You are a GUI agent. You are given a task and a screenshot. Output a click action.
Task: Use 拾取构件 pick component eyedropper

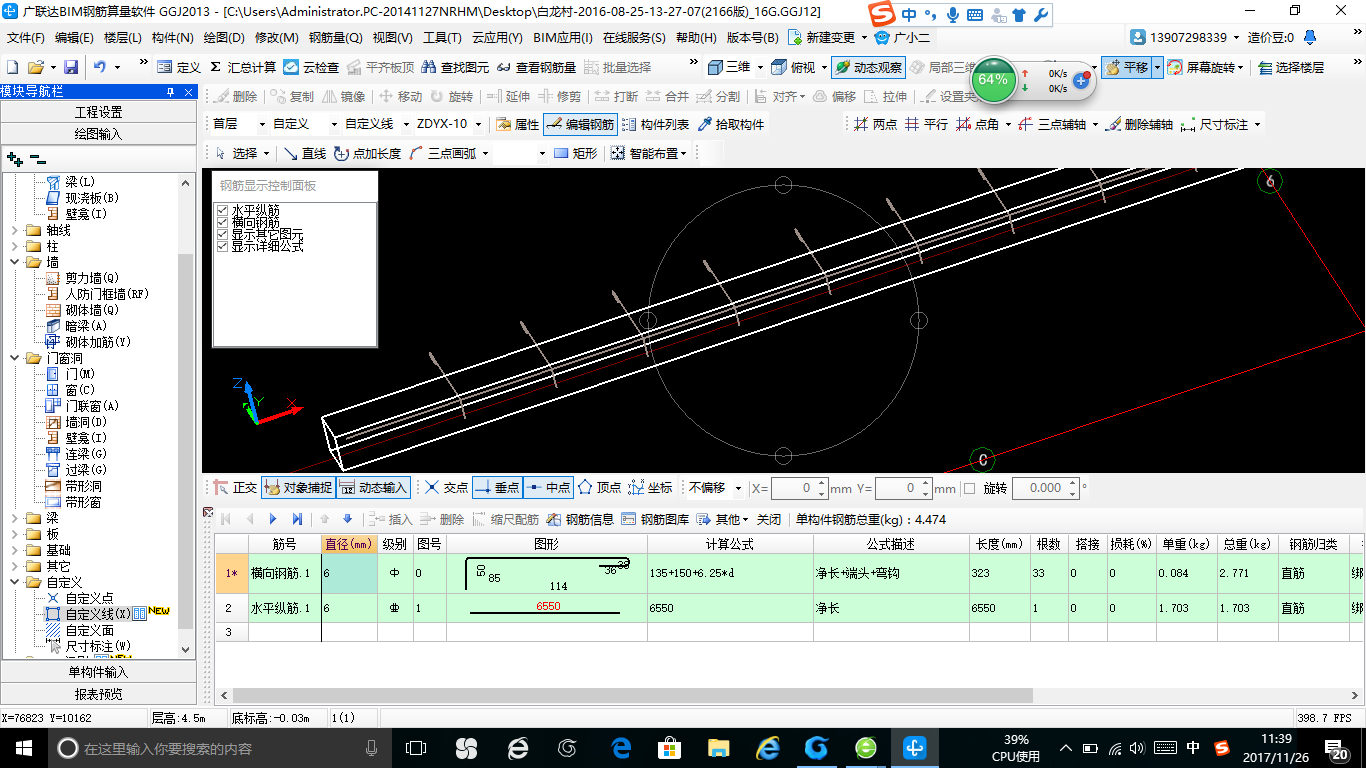coord(731,125)
